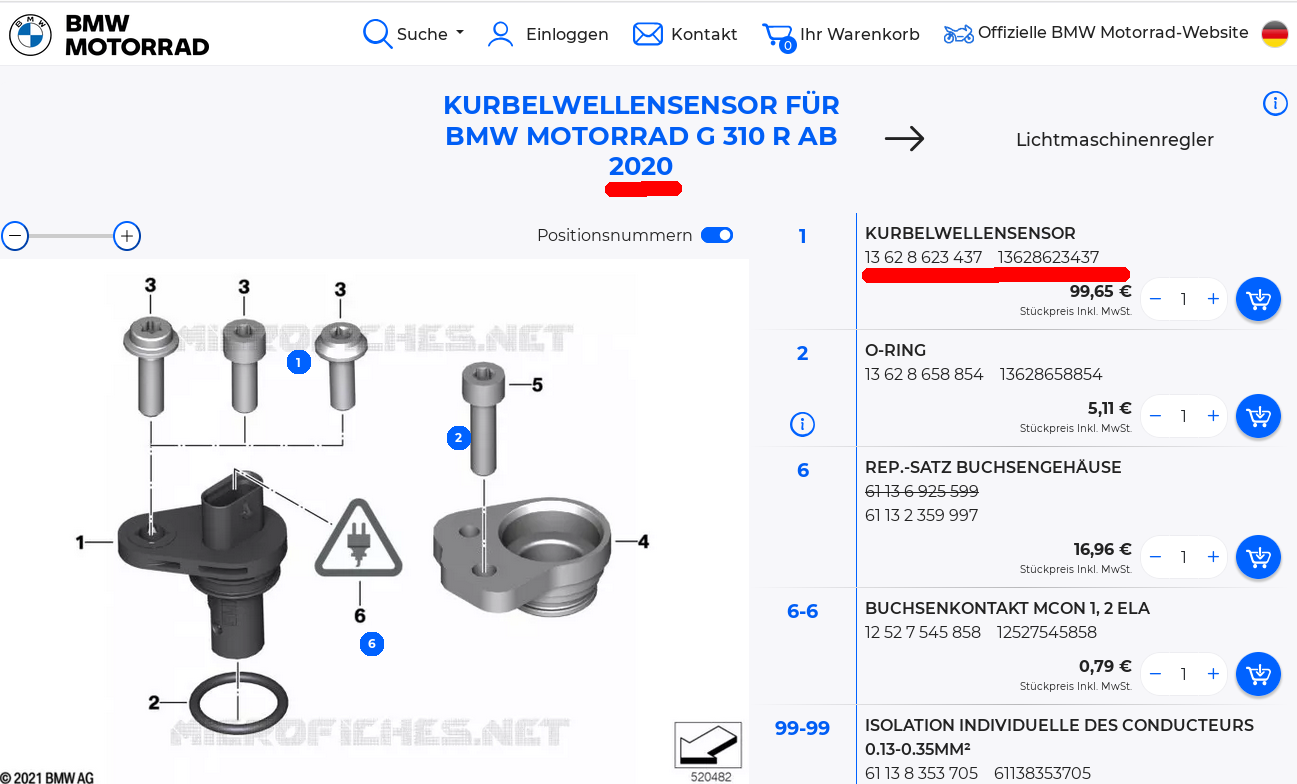
Task: Open Offizielle BMW Motorrad-Website link
Action: [x=1113, y=33]
